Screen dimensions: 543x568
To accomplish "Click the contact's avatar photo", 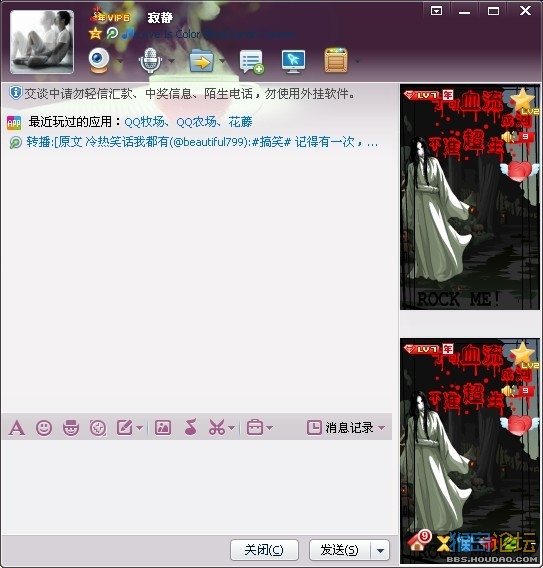I will pos(42,42).
